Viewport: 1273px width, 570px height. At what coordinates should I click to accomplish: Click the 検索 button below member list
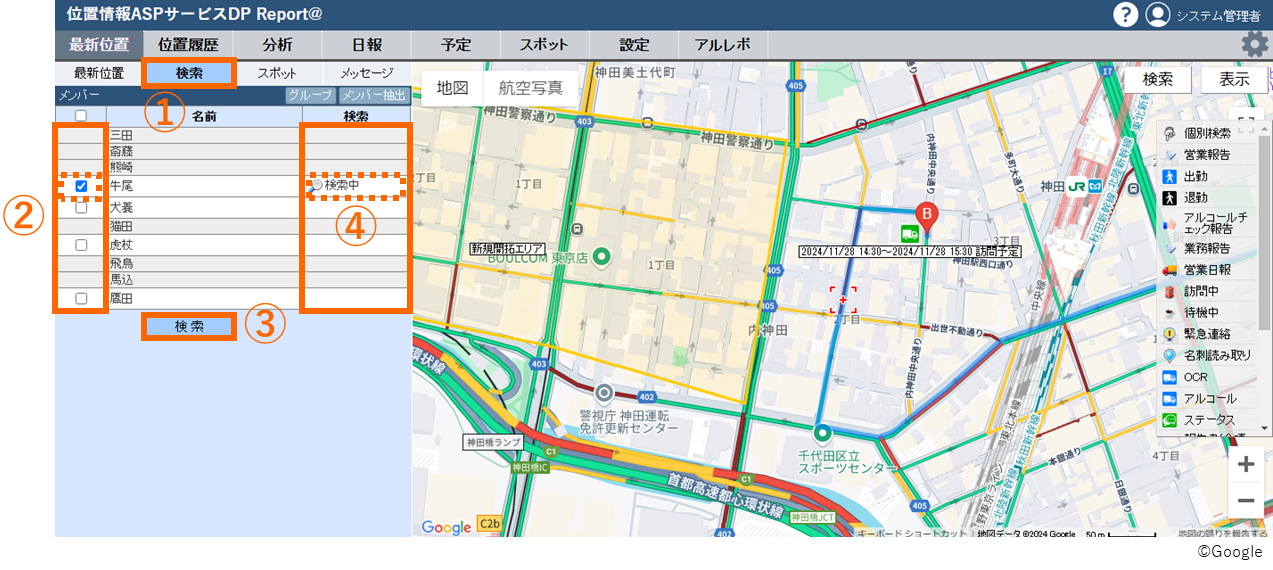(189, 326)
